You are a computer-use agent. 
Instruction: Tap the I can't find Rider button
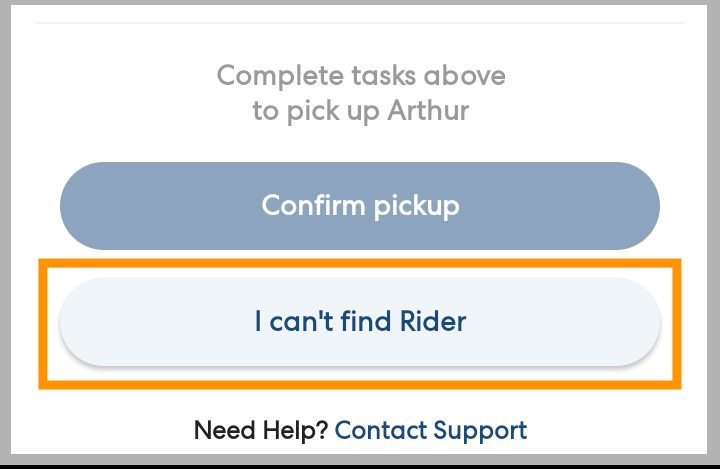[x=360, y=322]
